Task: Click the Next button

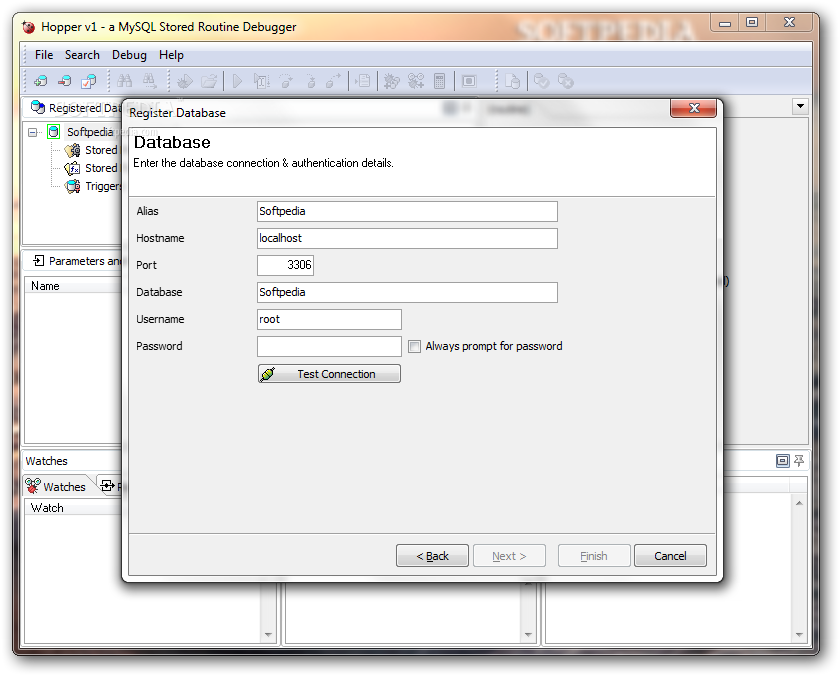Action: point(509,556)
